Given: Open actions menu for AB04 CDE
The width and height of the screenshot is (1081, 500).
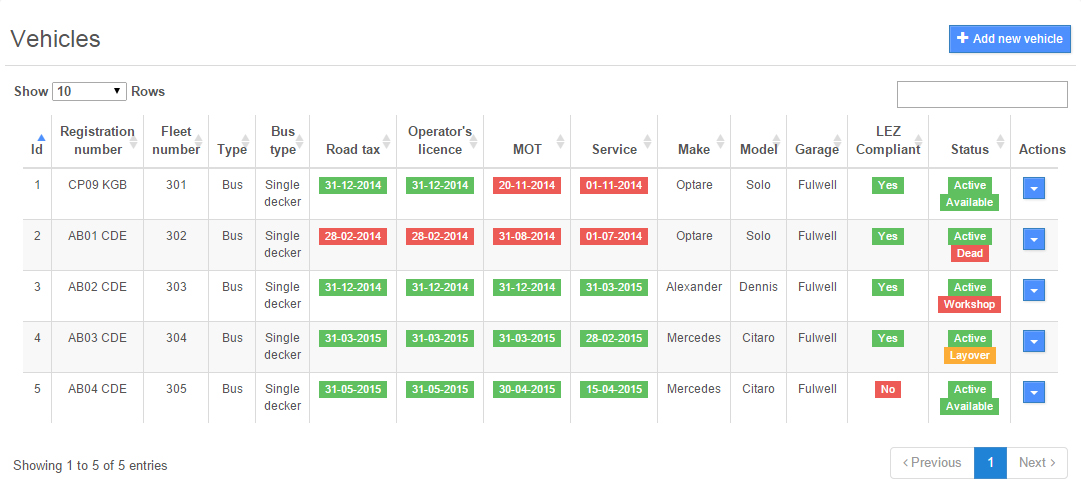Looking at the screenshot, I should 1034,392.
